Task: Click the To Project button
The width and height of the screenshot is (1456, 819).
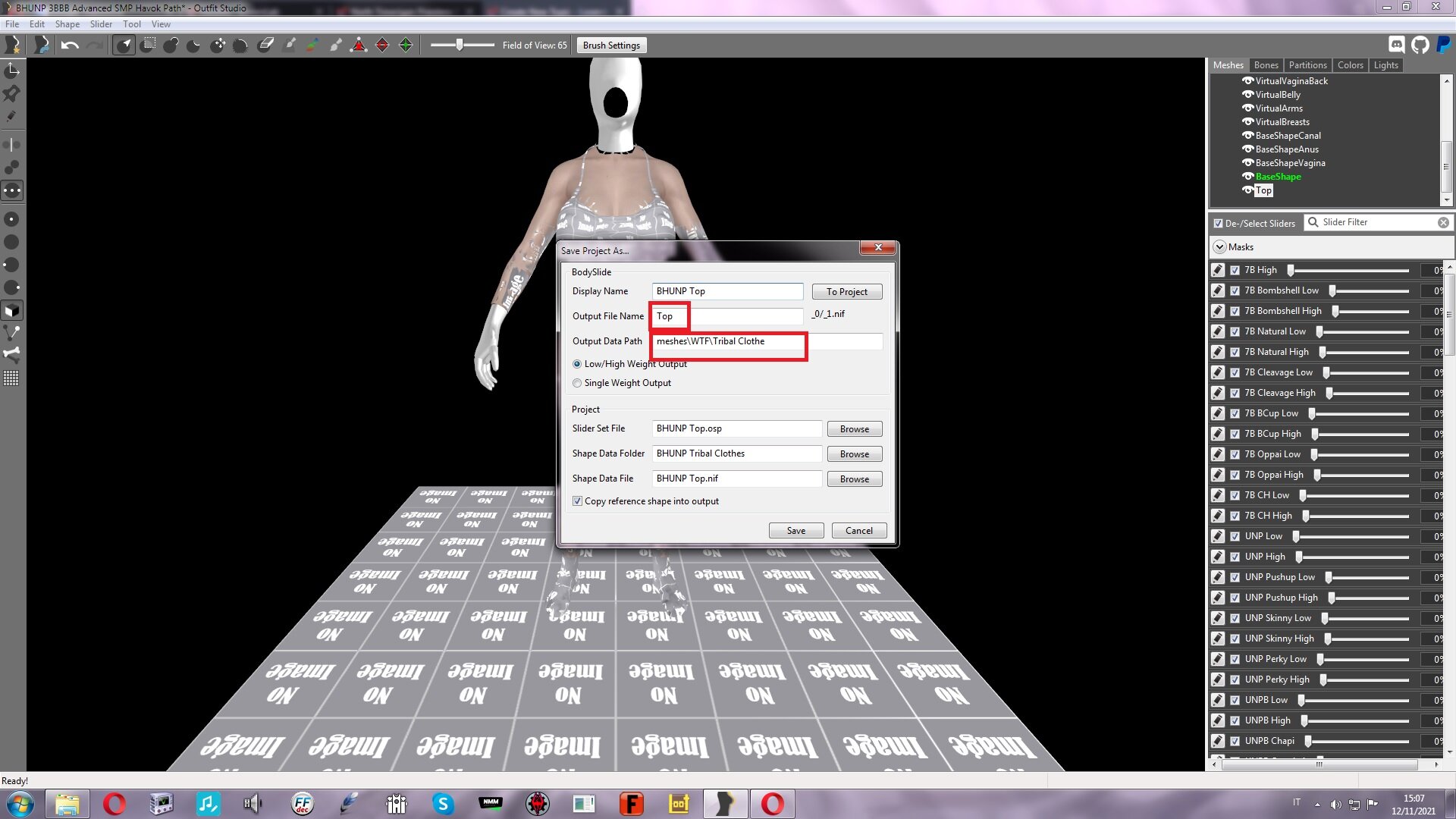Action: click(847, 292)
